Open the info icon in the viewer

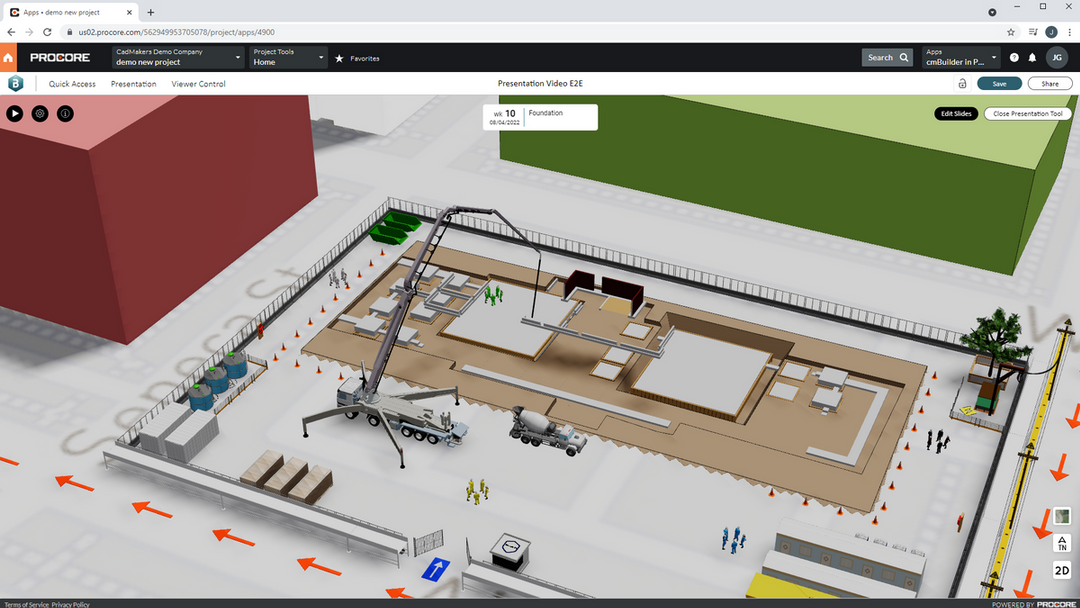pos(64,113)
